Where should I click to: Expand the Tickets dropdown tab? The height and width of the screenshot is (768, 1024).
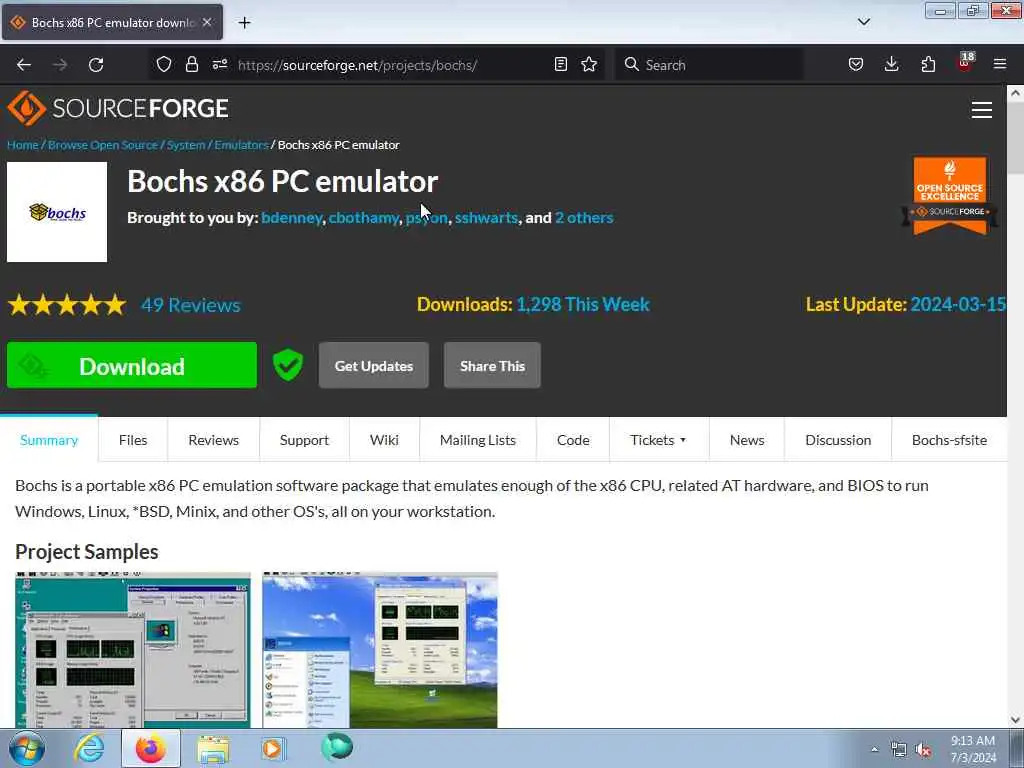(x=658, y=440)
